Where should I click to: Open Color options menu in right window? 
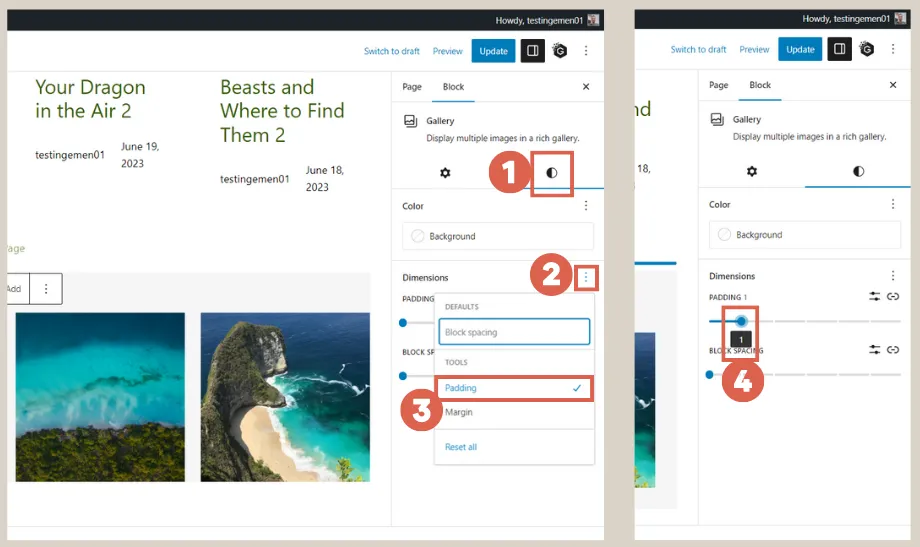coord(892,204)
